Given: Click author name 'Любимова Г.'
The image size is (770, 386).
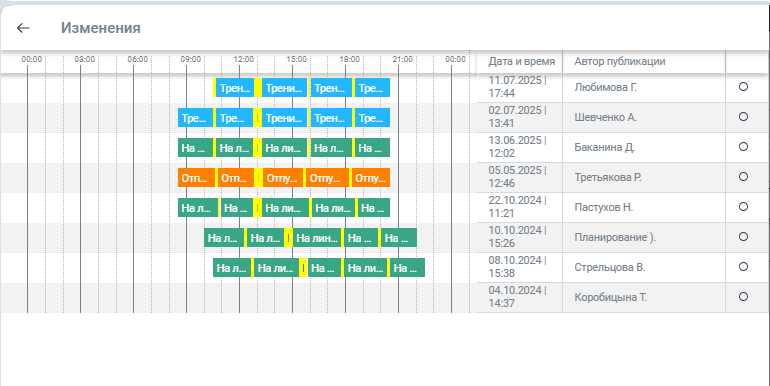Looking at the screenshot, I should 605,87.
